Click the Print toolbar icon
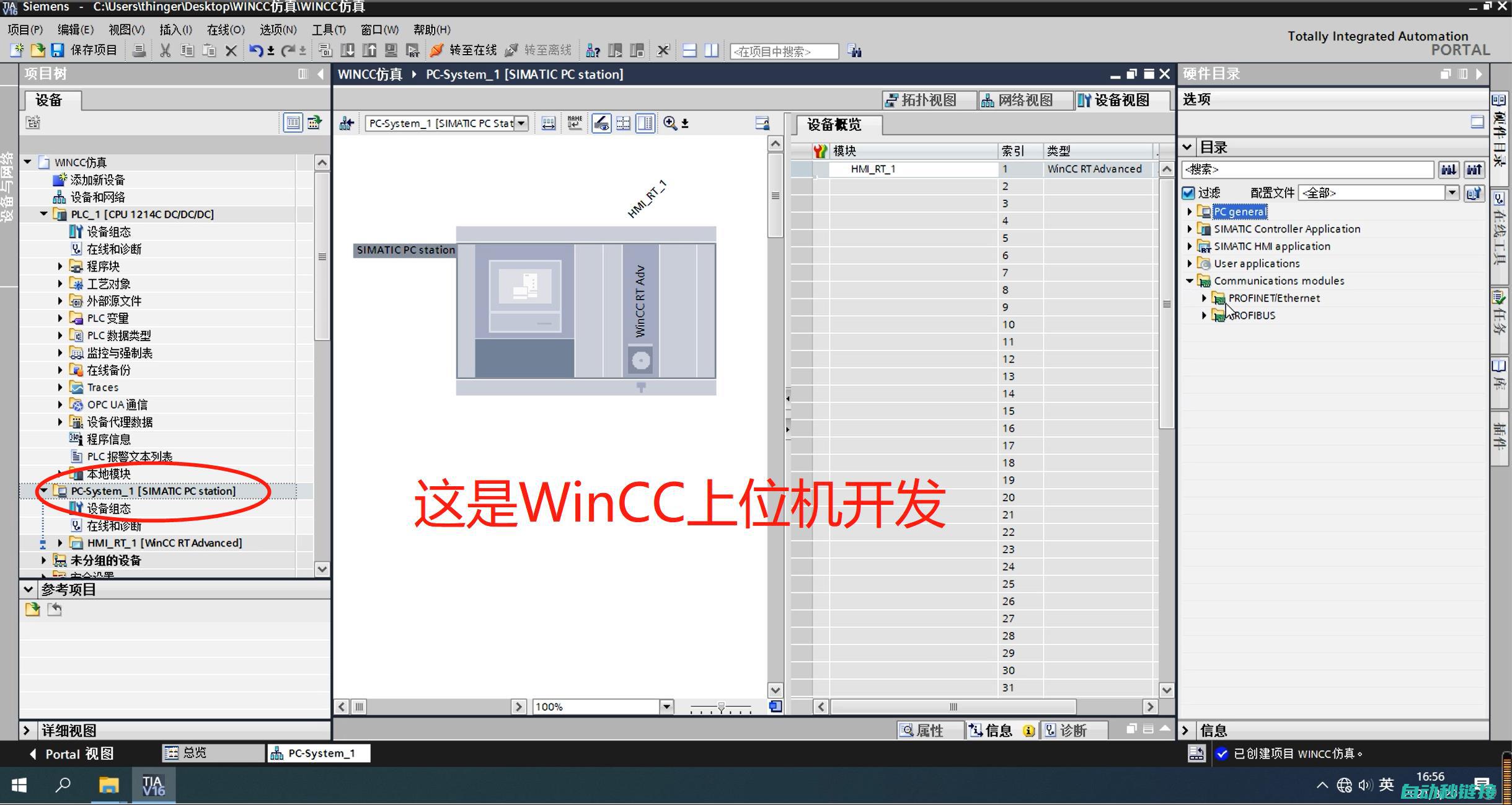 tap(139, 51)
